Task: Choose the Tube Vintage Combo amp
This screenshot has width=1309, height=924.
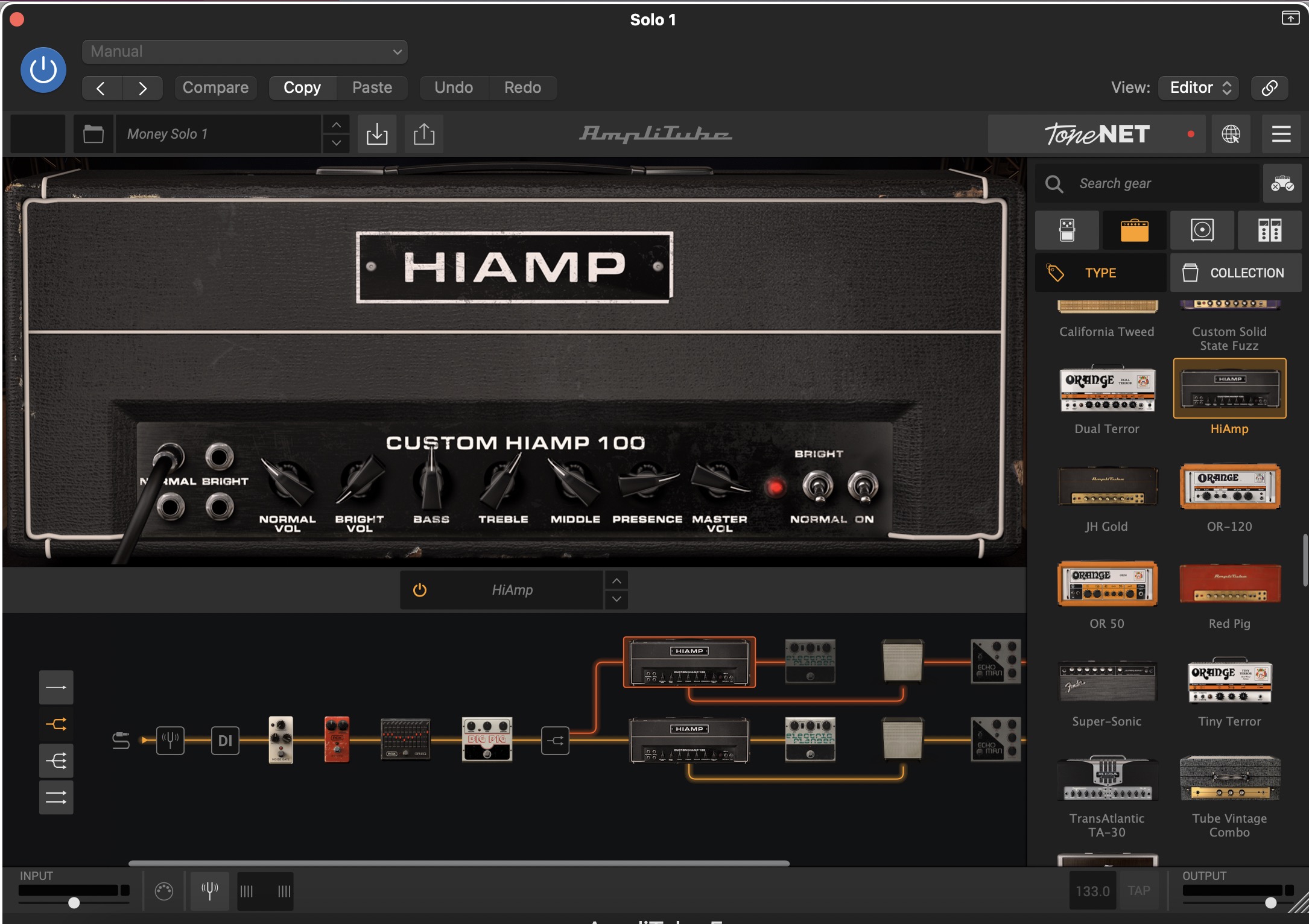Action: [x=1229, y=795]
